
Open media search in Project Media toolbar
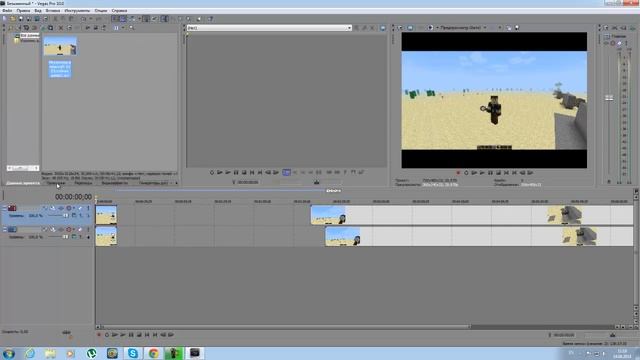click(131, 28)
